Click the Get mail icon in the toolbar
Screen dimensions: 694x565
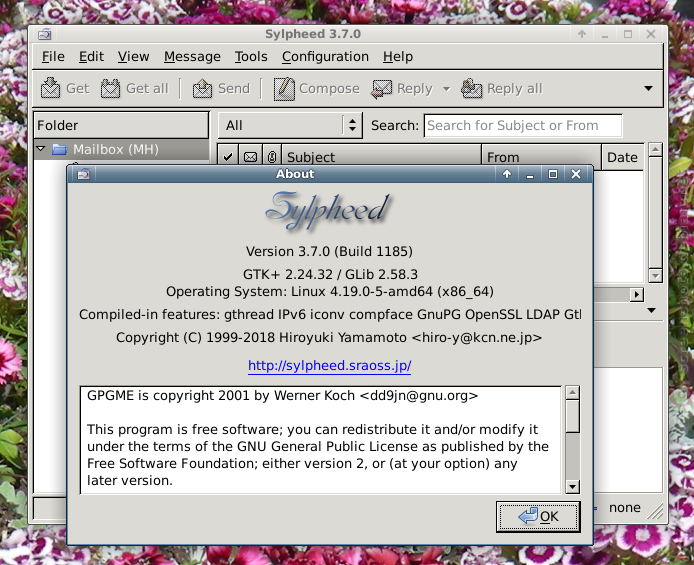tap(50, 88)
